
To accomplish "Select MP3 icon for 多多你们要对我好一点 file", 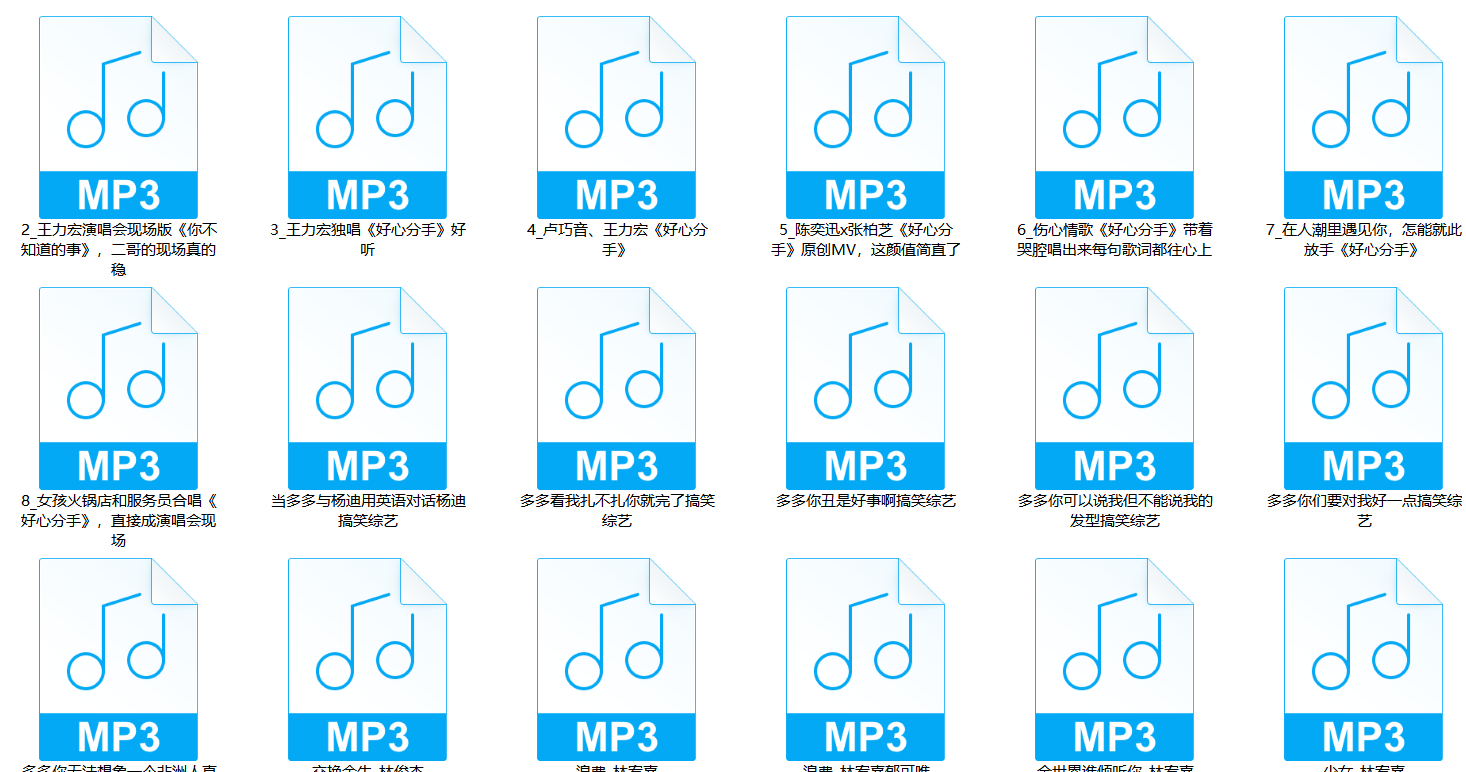I will [1363, 388].
